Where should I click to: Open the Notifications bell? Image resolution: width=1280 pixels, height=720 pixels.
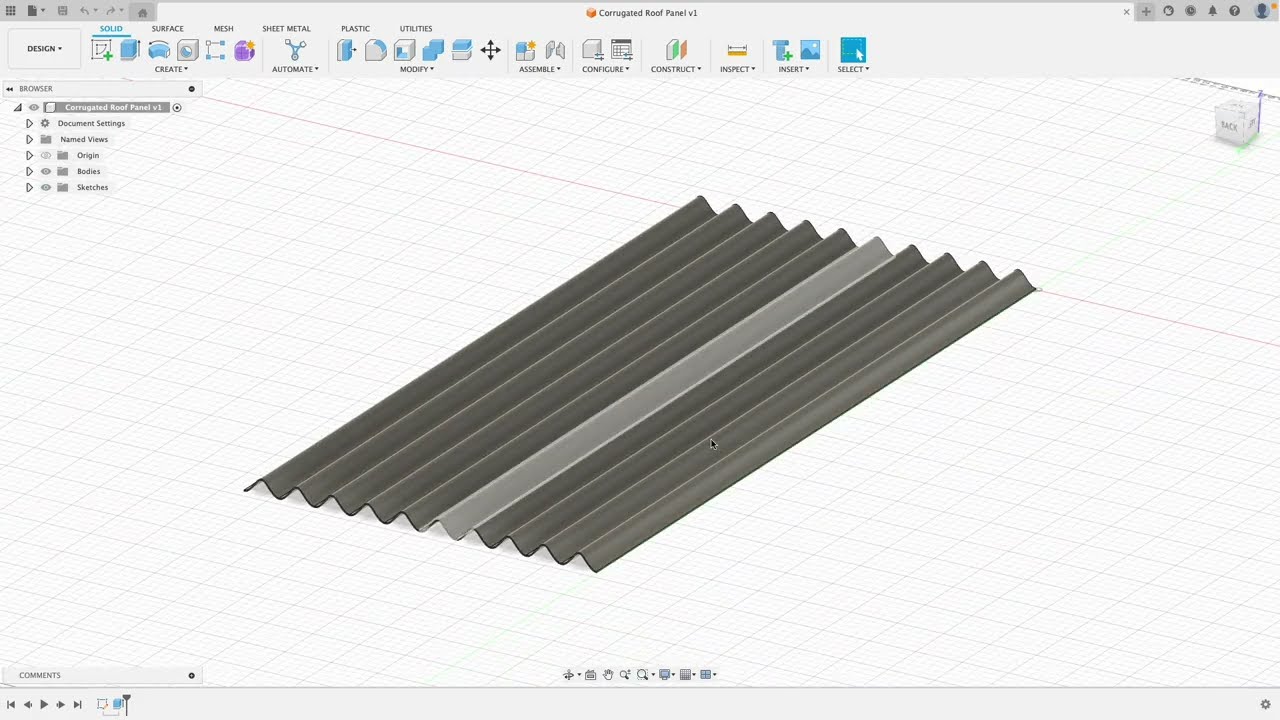(x=1212, y=11)
